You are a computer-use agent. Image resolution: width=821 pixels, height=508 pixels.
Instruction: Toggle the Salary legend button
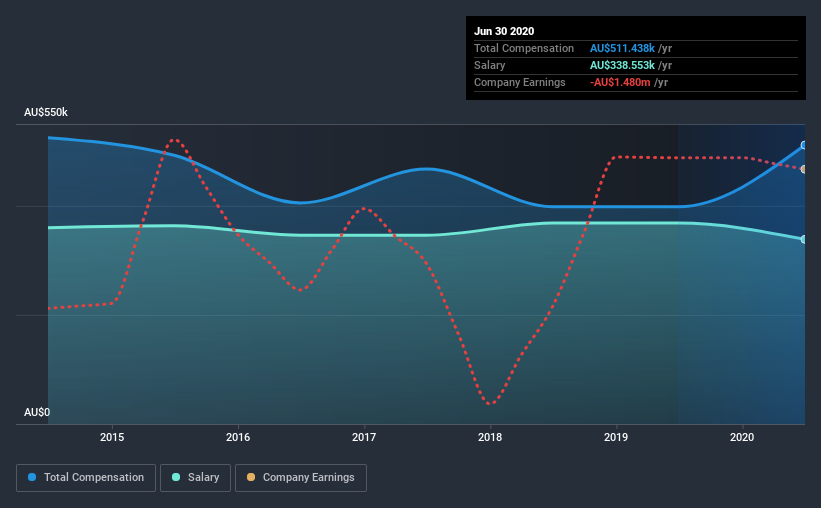pos(195,478)
